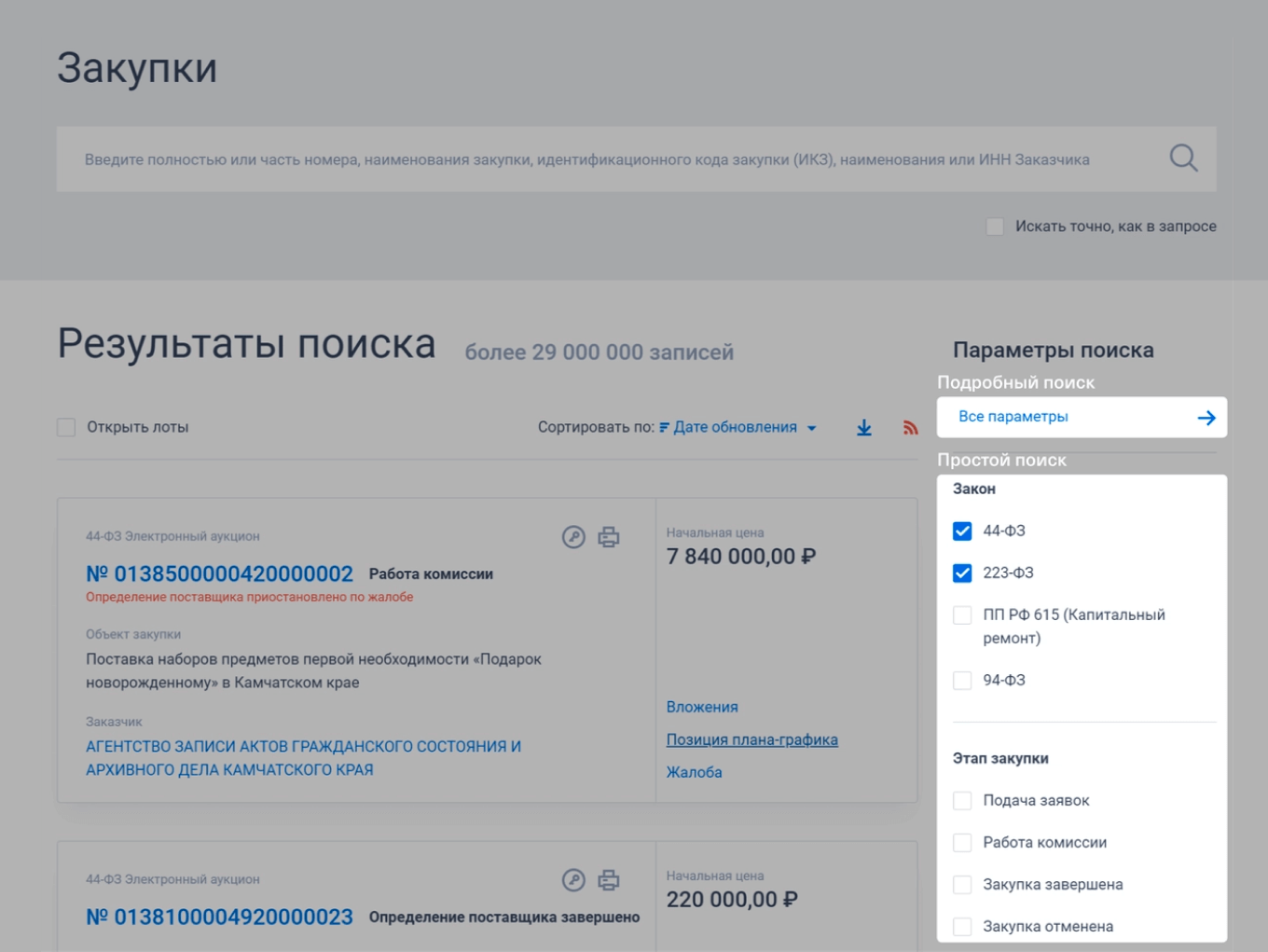Click inside the purchase search input field

pyautogui.click(x=559, y=158)
